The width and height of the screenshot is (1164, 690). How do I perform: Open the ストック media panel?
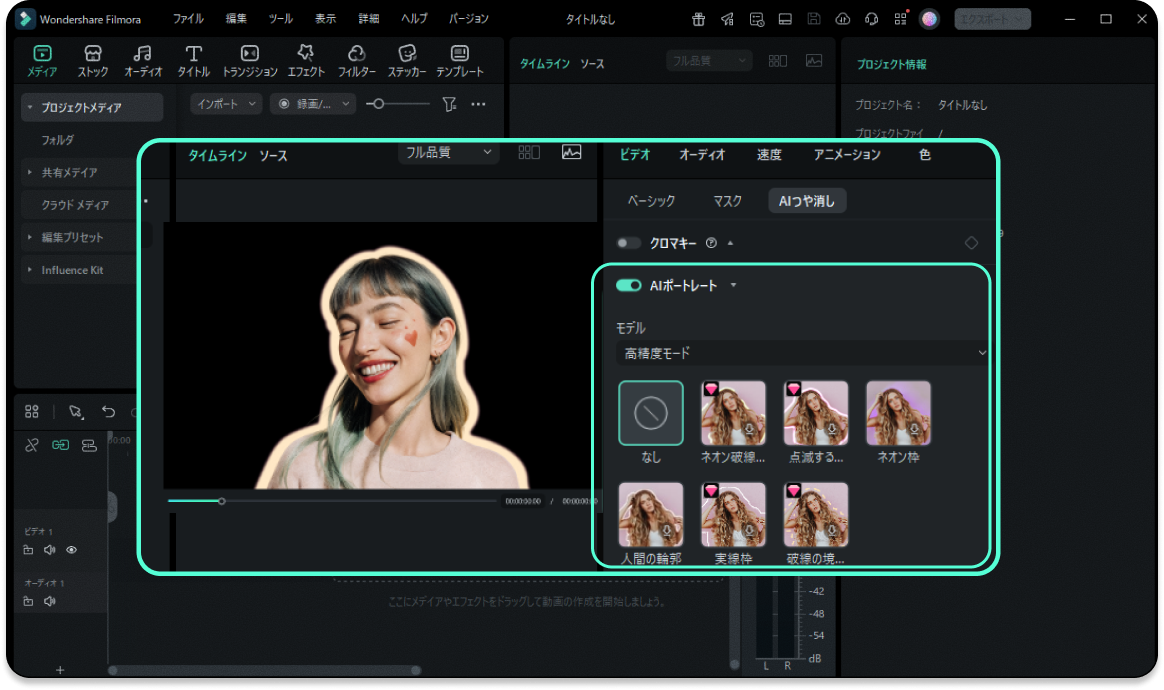[92, 60]
